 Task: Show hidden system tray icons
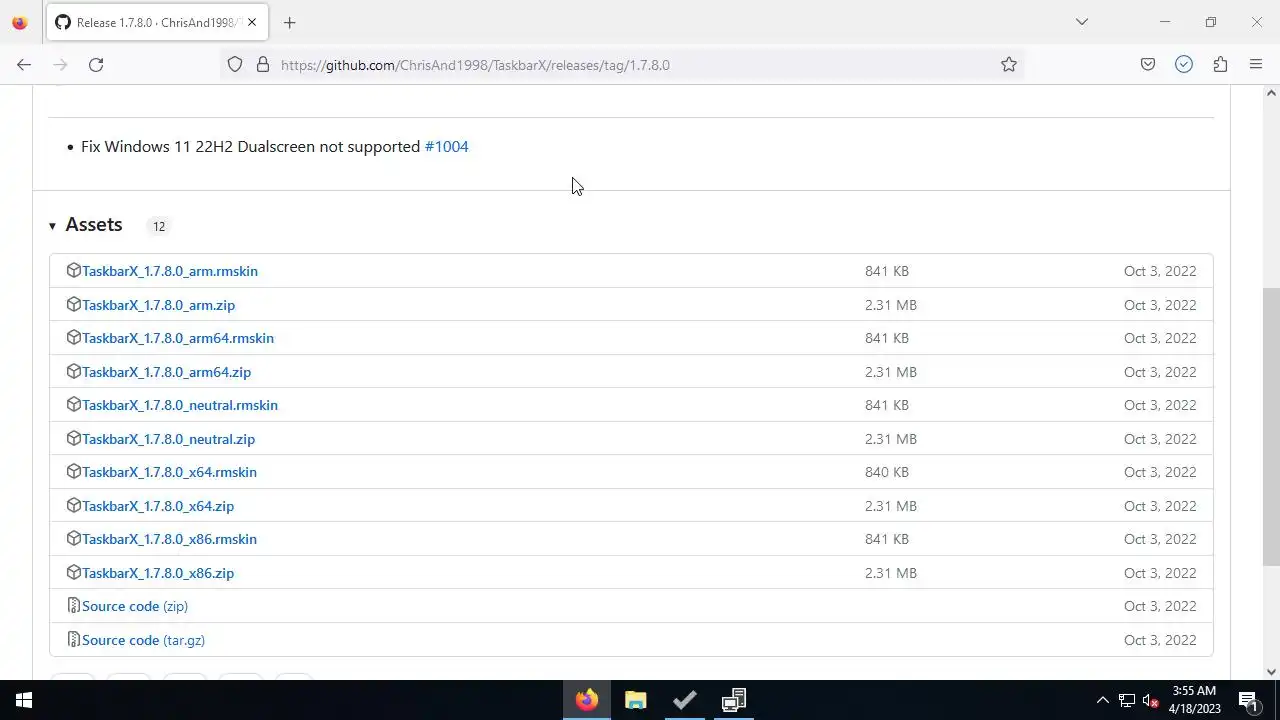pyautogui.click(x=1102, y=700)
